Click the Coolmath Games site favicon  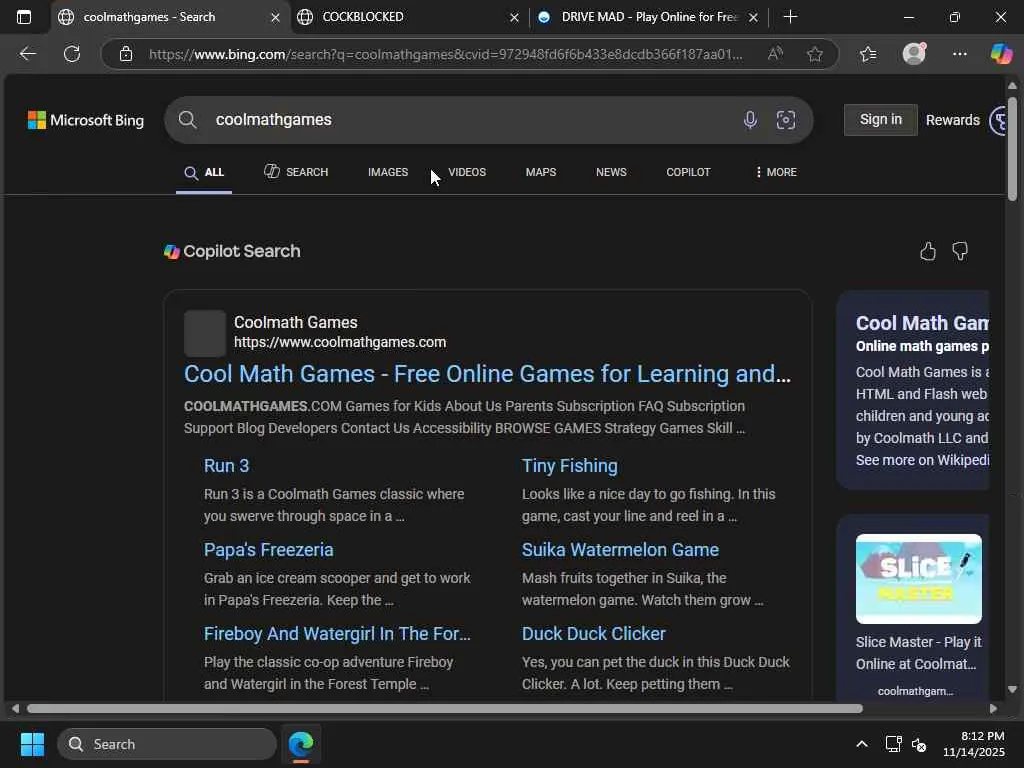tap(204, 333)
